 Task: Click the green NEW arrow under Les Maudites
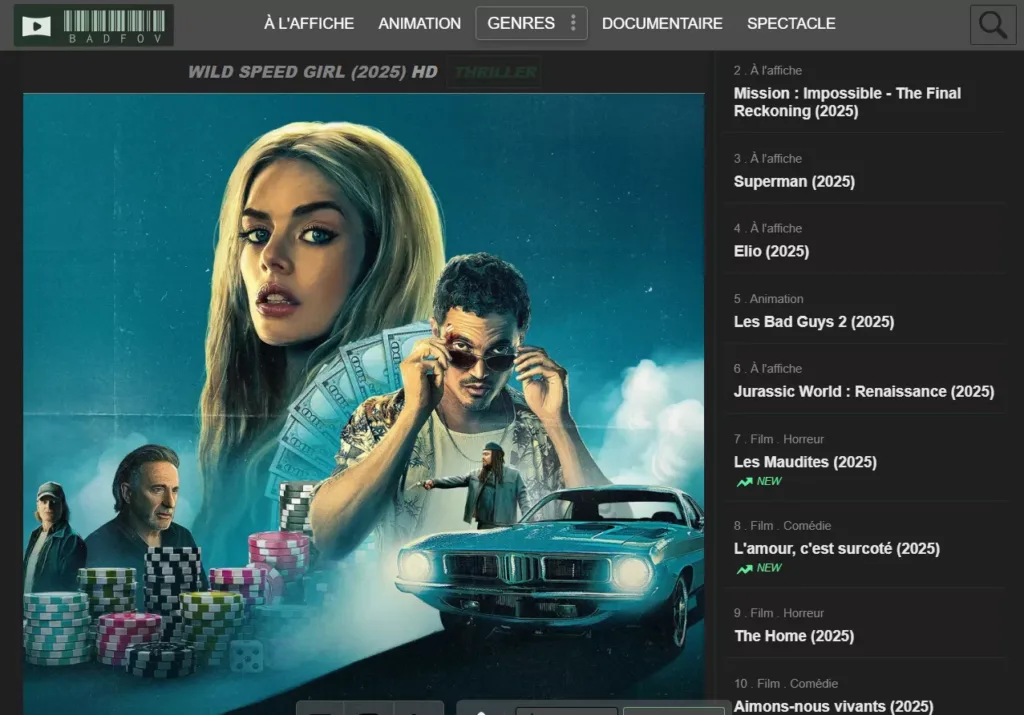(745, 481)
